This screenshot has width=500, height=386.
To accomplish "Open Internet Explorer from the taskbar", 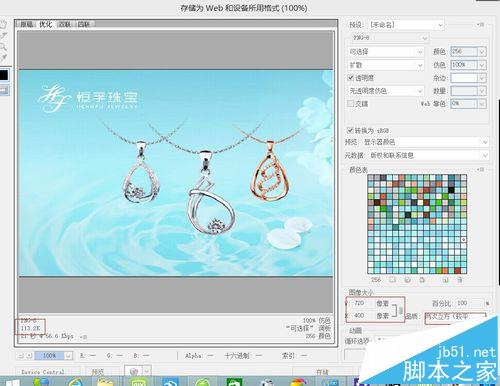I will 75,382.
